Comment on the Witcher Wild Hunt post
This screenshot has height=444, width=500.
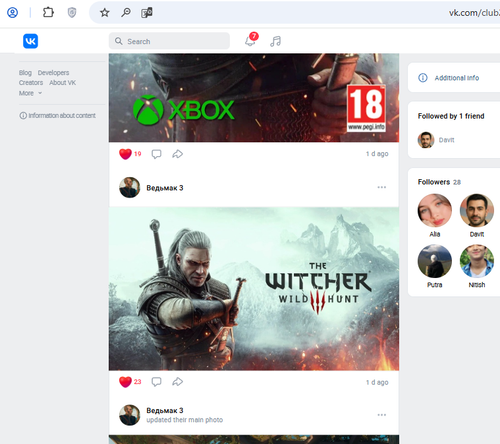tap(156, 382)
